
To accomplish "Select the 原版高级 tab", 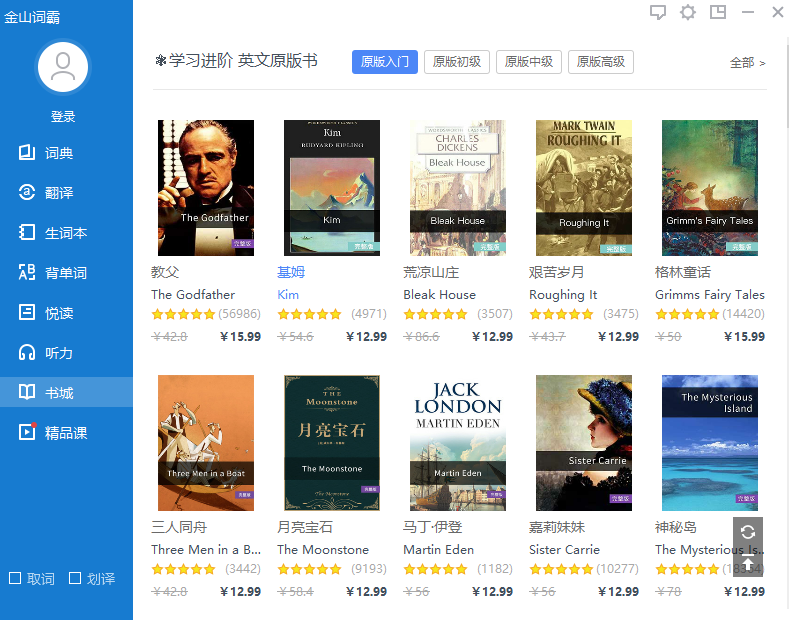I will pos(600,62).
